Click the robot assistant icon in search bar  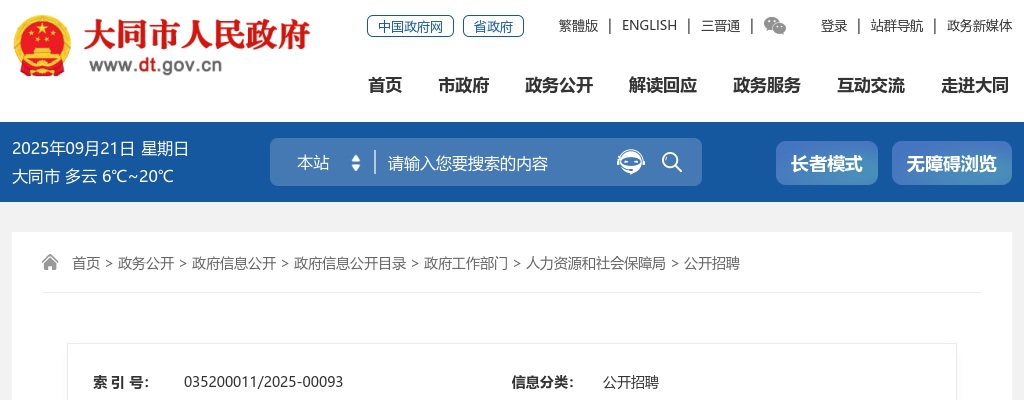point(630,162)
